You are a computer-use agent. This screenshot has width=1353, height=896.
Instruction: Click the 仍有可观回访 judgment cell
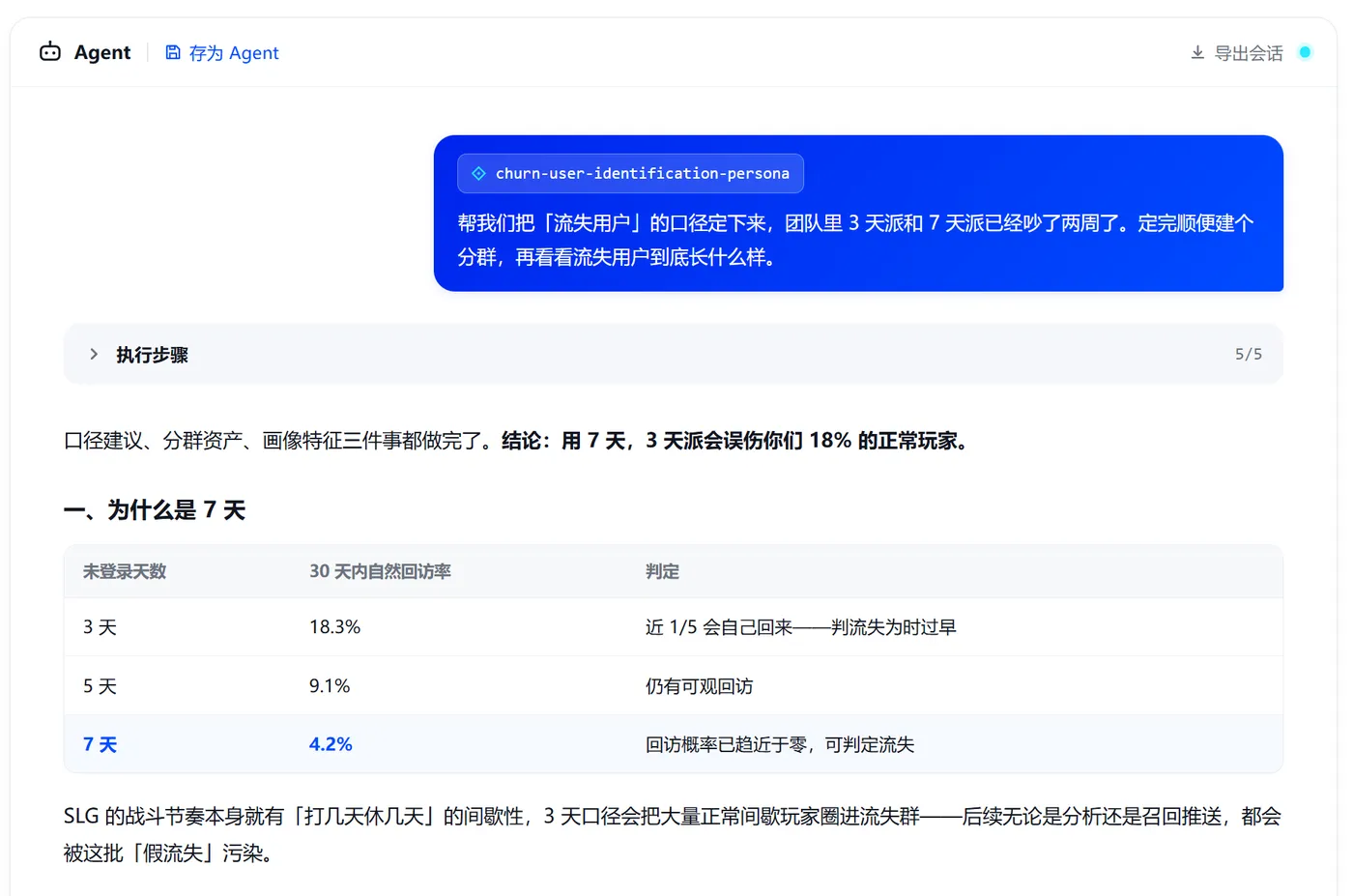click(x=699, y=686)
